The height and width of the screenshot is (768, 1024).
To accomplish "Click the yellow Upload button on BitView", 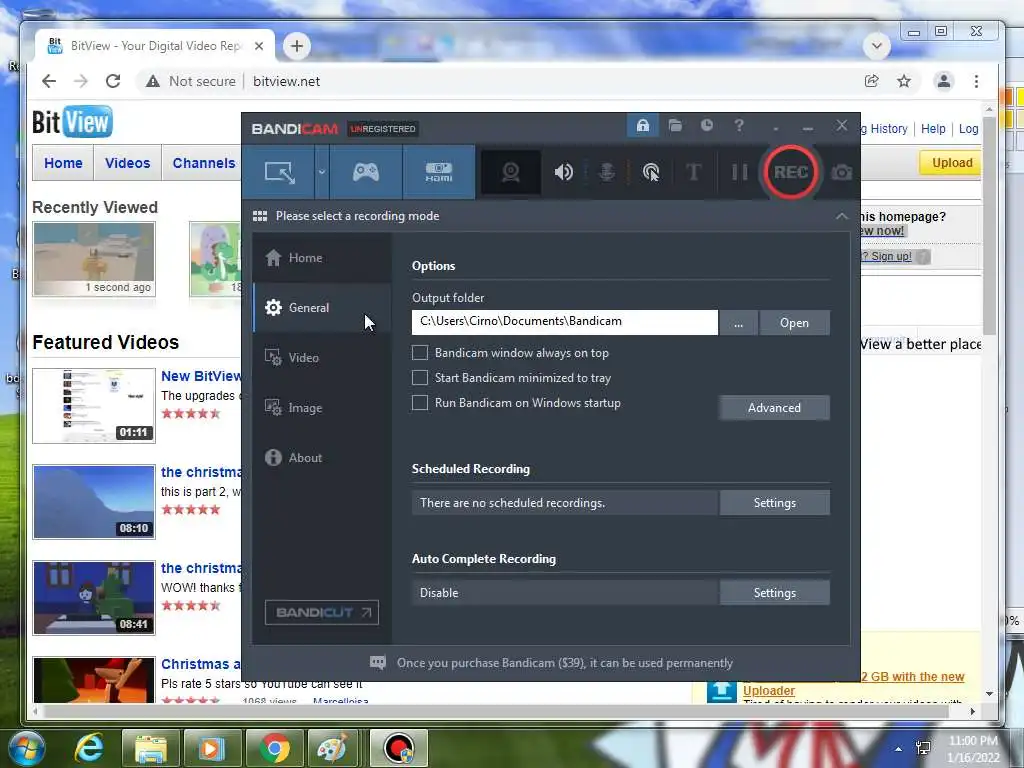I will pyautogui.click(x=952, y=163).
